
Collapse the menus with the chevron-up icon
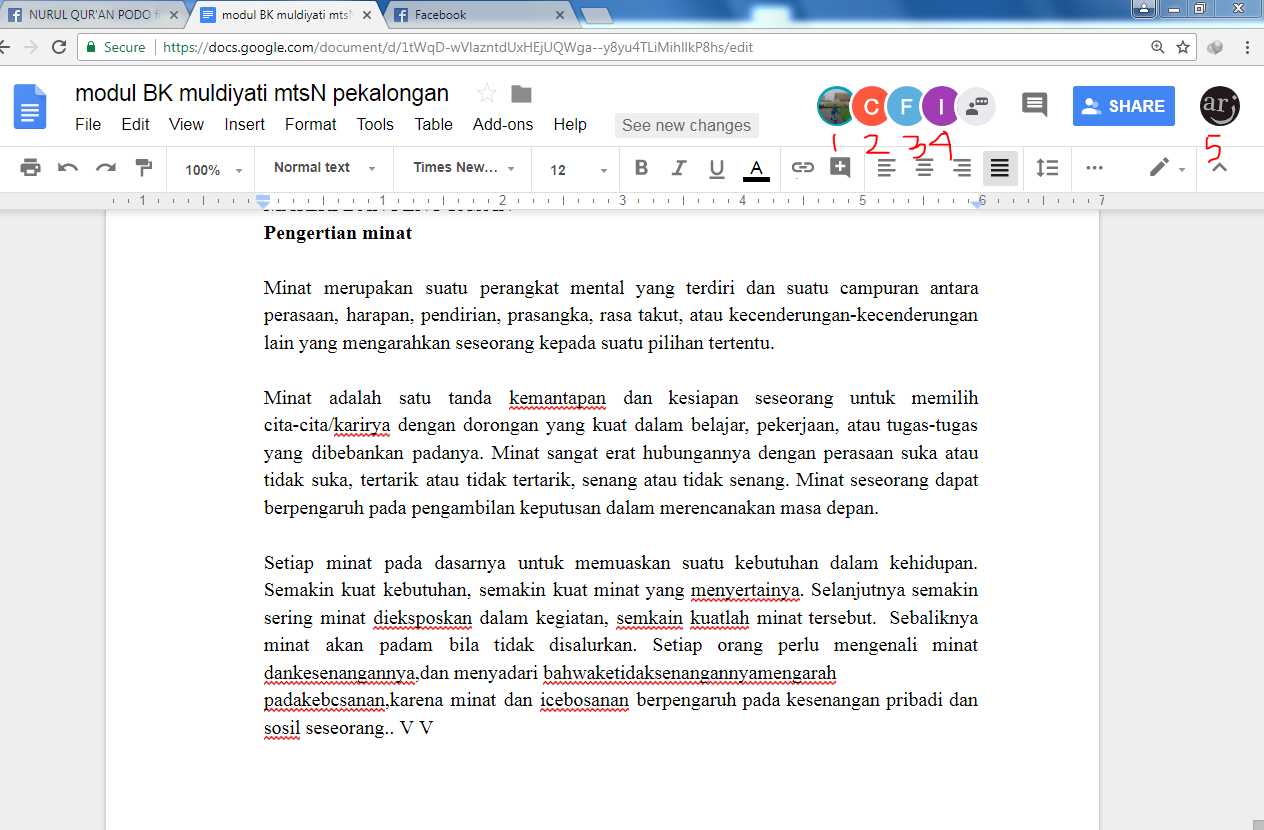tap(1219, 168)
